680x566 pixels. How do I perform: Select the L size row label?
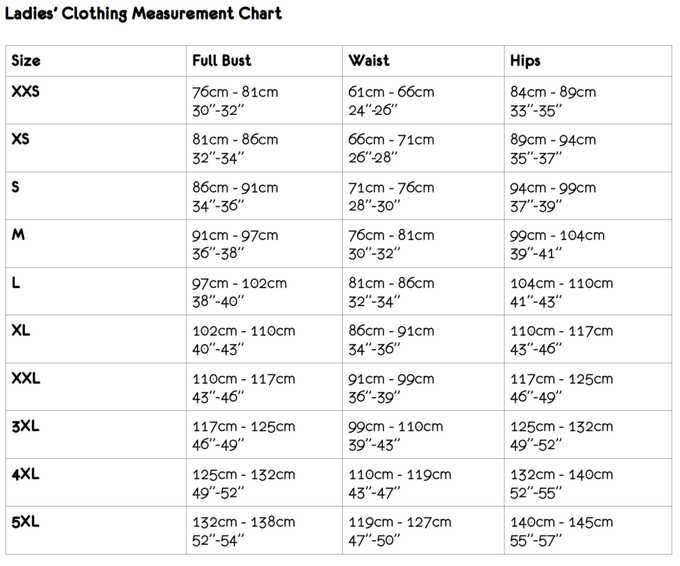(15, 283)
